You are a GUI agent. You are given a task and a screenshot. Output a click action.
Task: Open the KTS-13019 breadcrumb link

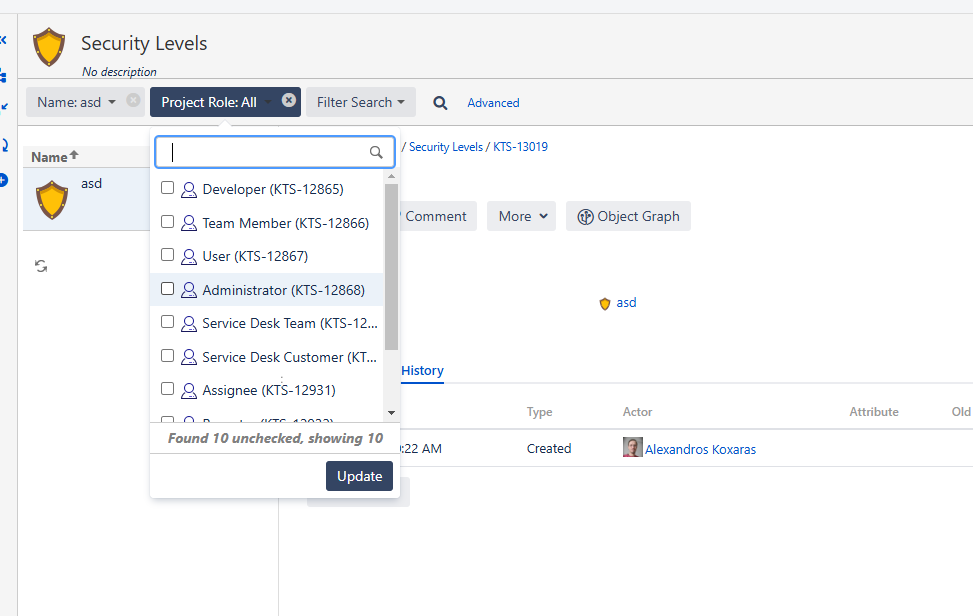click(520, 147)
